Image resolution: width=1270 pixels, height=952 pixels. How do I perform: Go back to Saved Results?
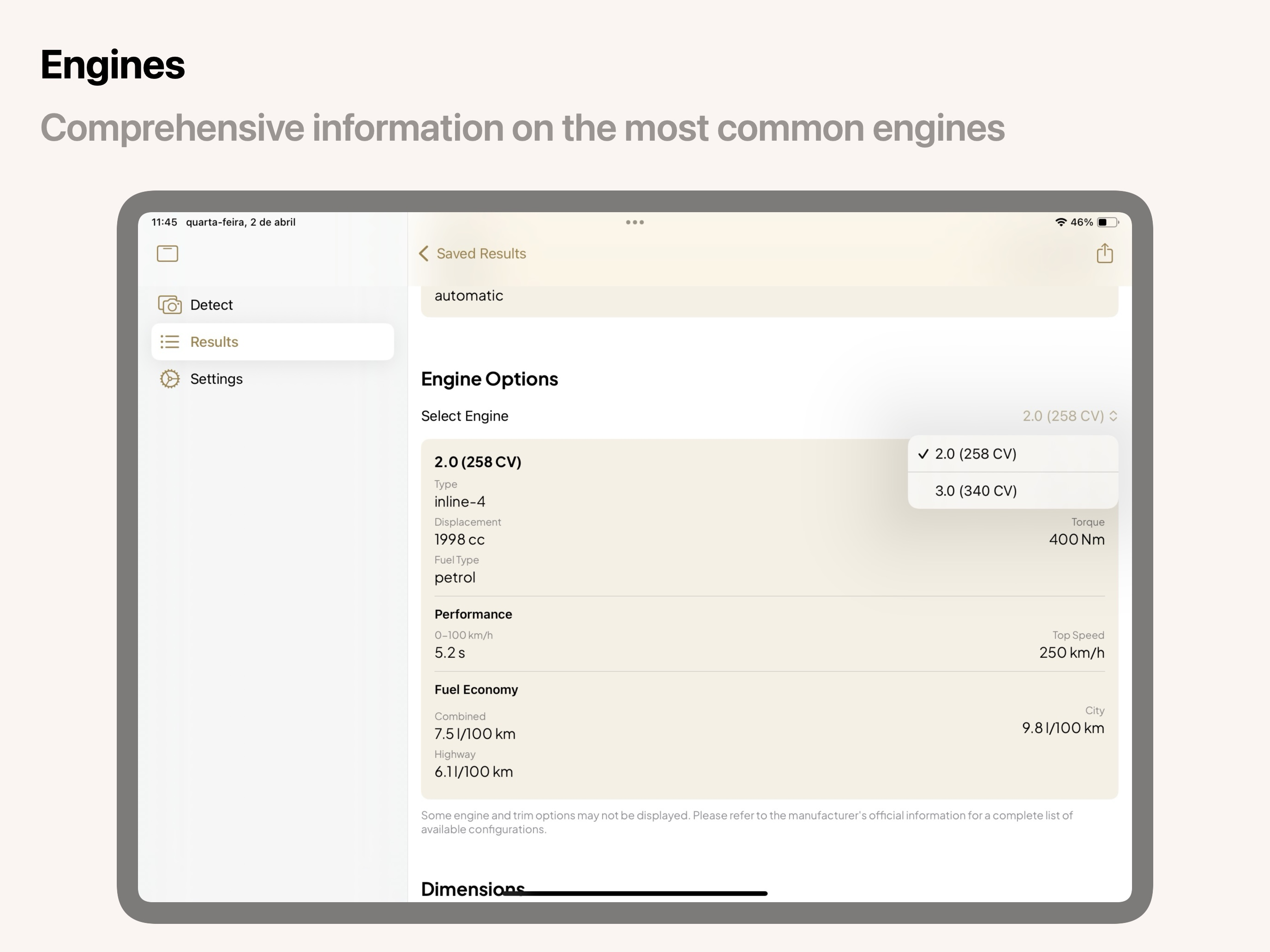click(481, 254)
